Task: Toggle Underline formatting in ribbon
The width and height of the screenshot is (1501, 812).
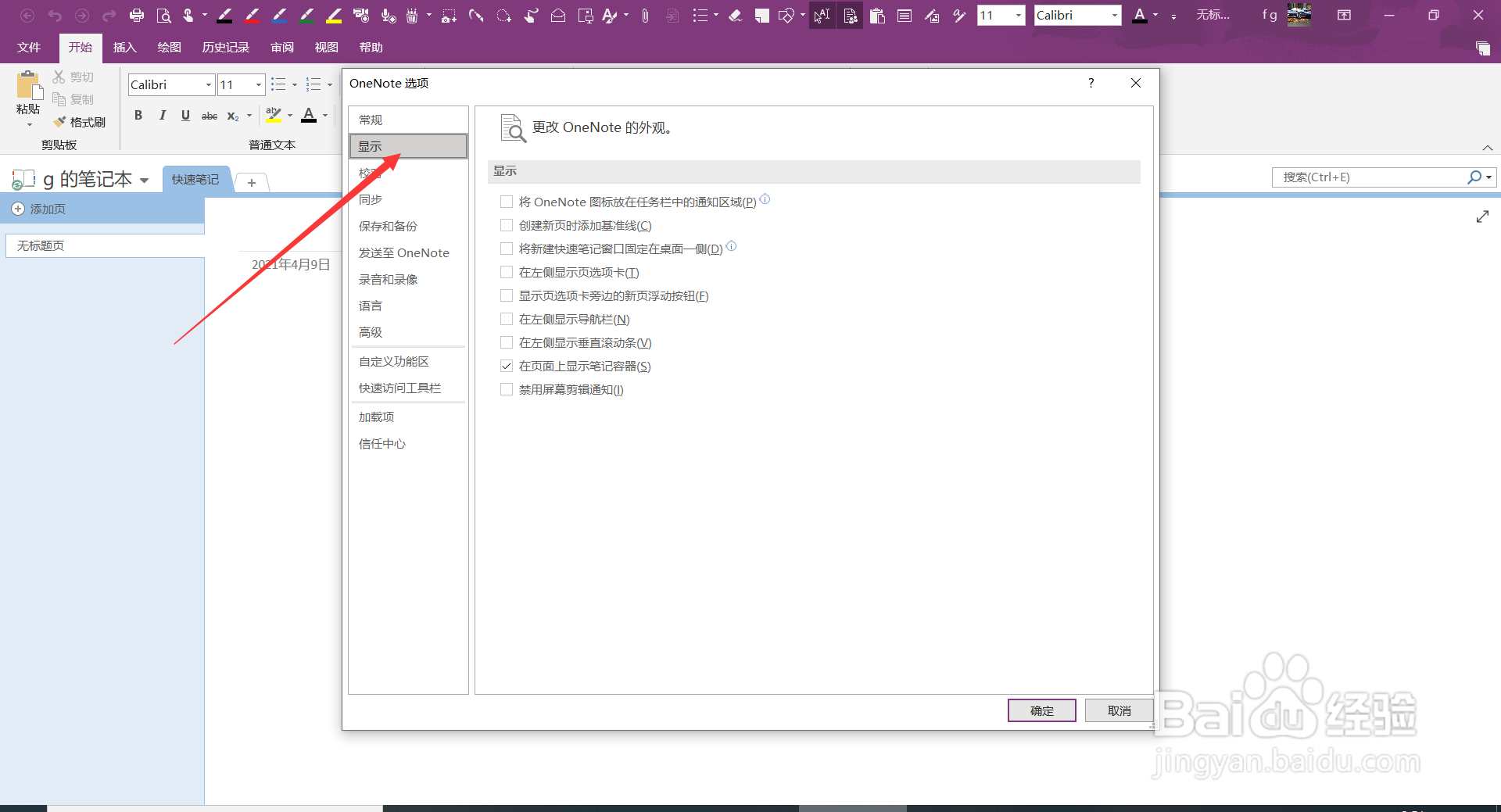Action: (185, 116)
